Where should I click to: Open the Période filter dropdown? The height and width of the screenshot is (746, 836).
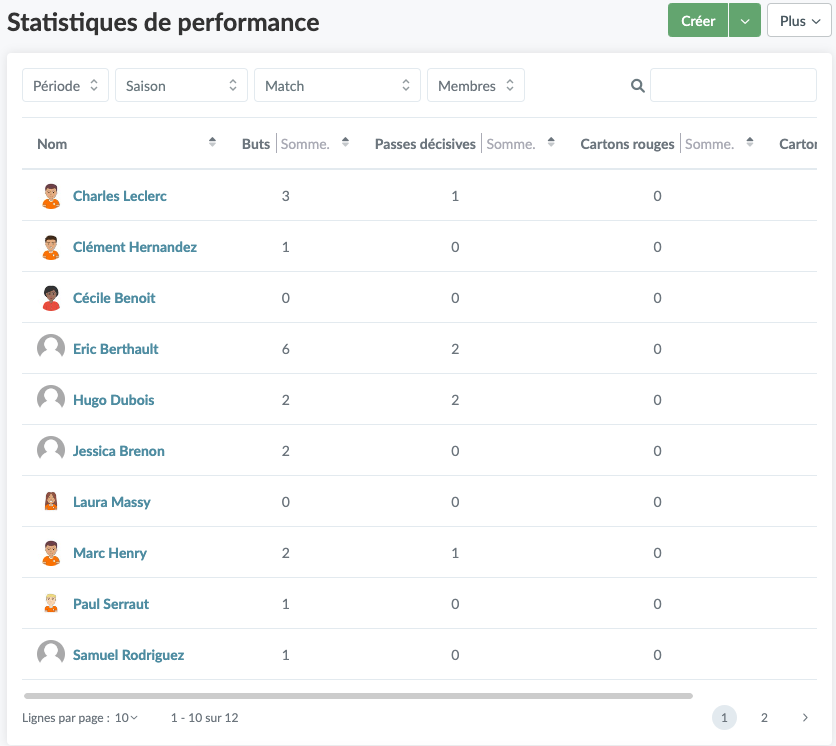tap(65, 86)
